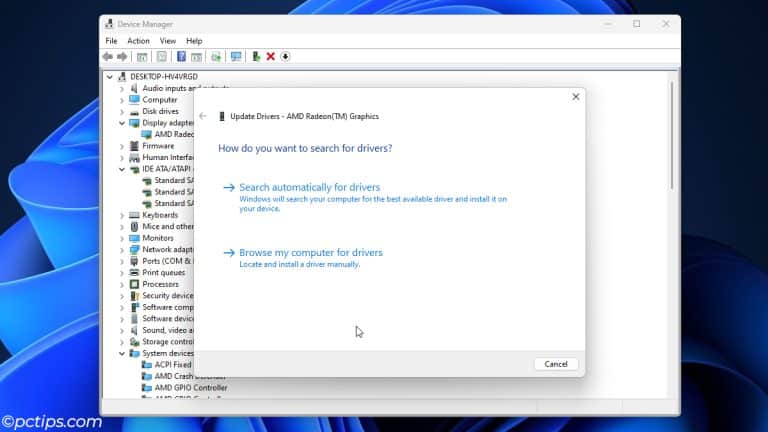Choose Search automatically for drivers
Viewport: 768px width, 432px height.
(x=310, y=187)
